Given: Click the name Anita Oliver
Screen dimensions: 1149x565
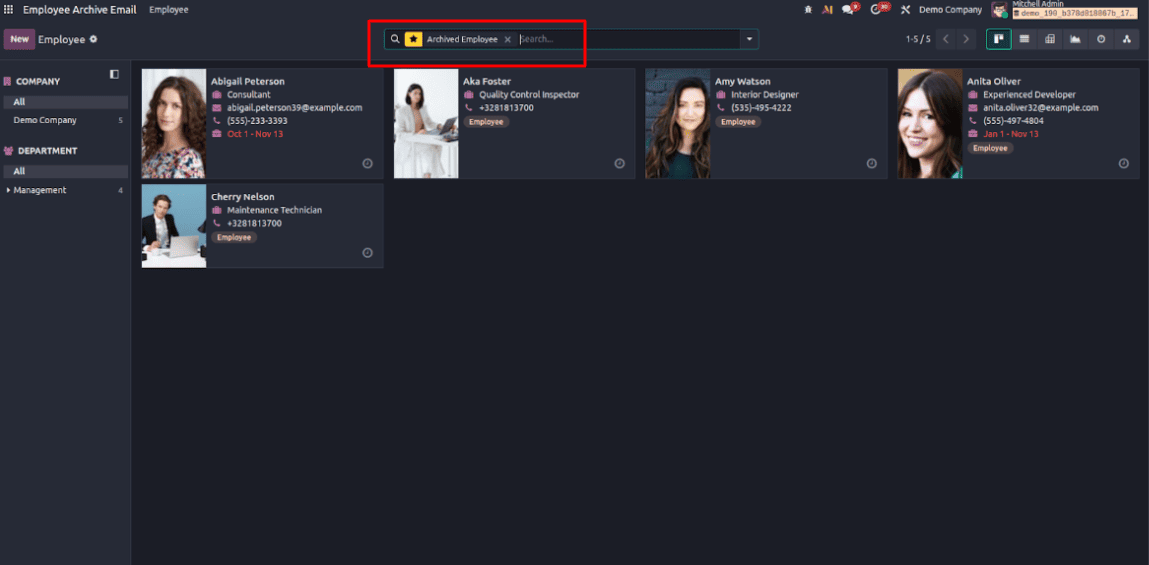Looking at the screenshot, I should coord(994,81).
